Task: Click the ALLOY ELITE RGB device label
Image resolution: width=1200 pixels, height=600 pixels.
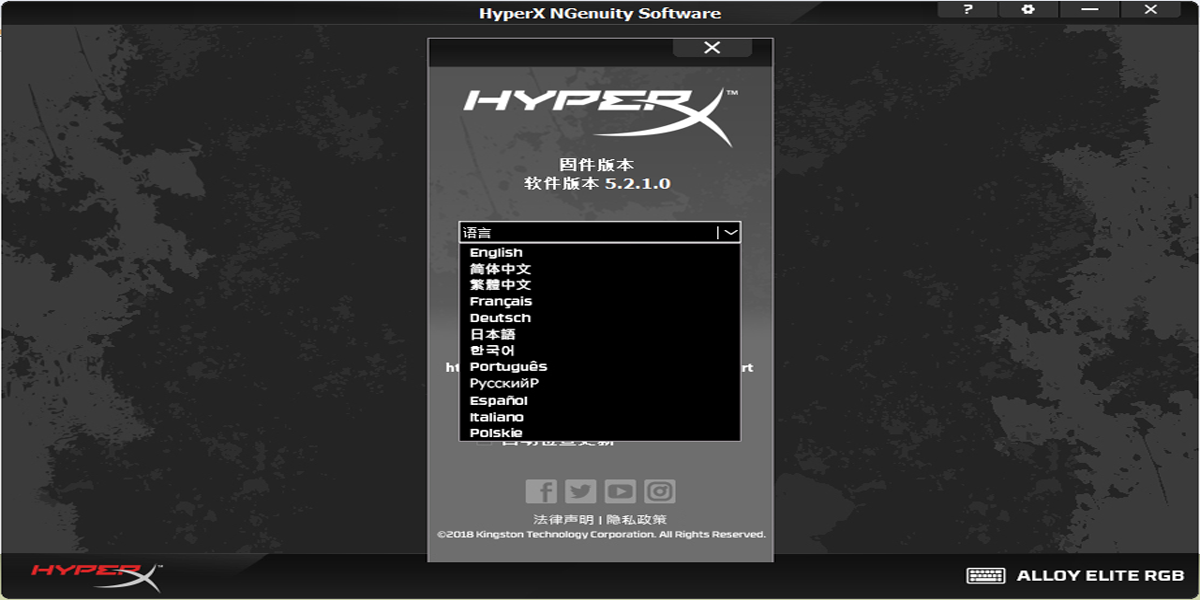Action: coord(1100,576)
